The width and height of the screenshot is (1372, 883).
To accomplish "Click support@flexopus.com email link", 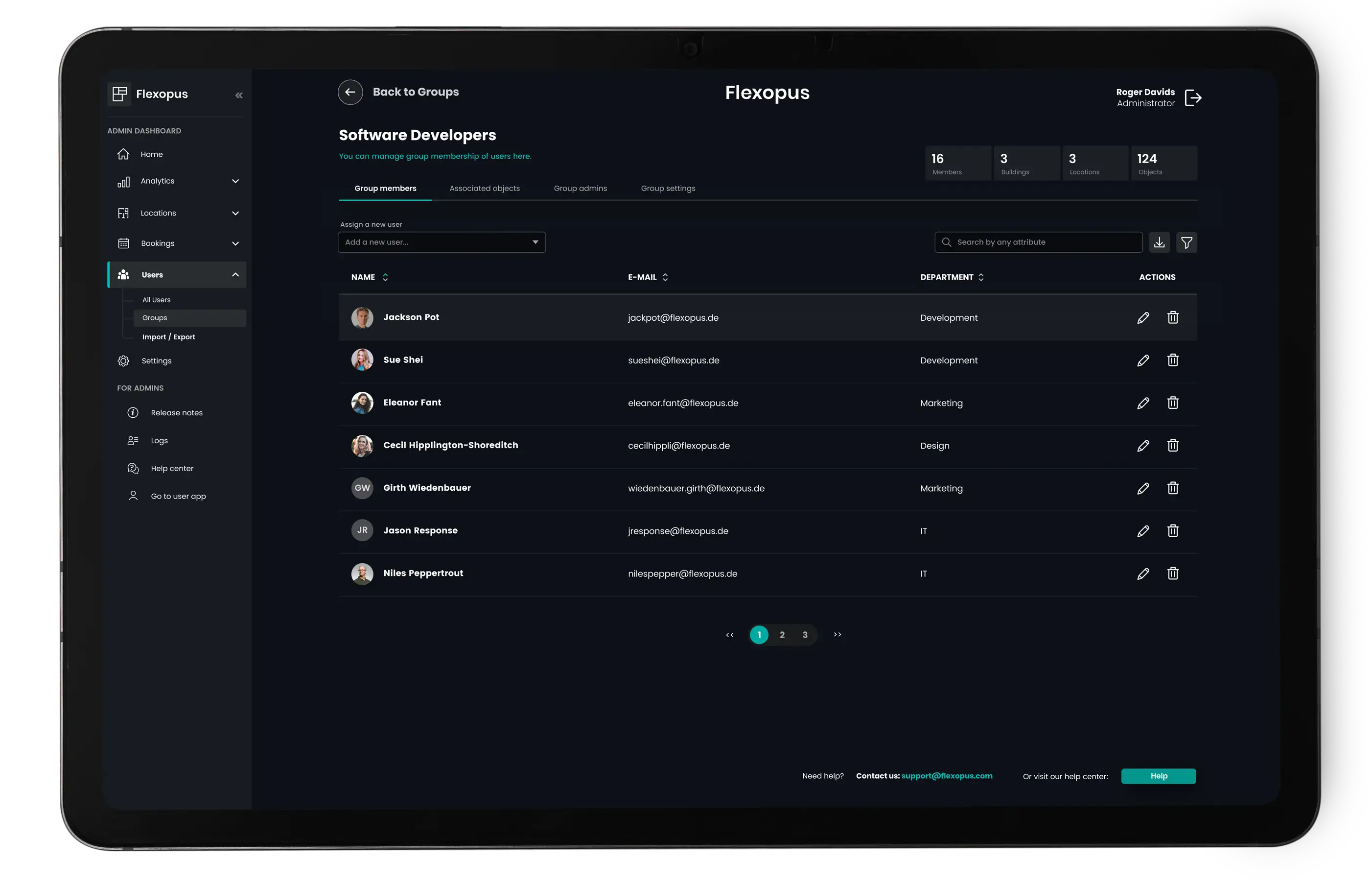I will coord(946,776).
